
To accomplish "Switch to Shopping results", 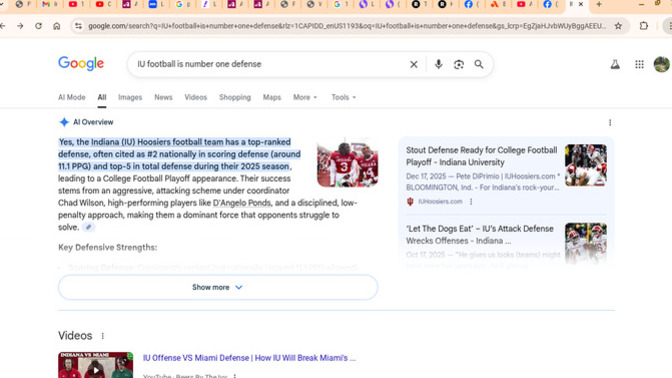I will (x=235, y=97).
